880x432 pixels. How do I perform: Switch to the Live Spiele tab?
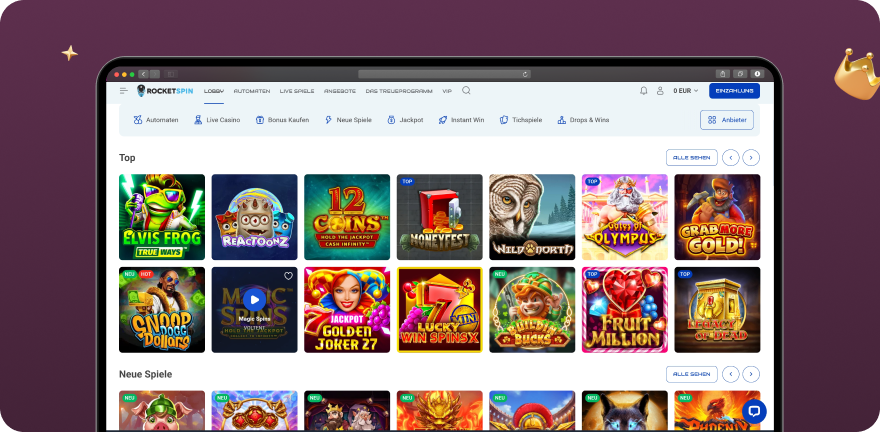pos(297,91)
